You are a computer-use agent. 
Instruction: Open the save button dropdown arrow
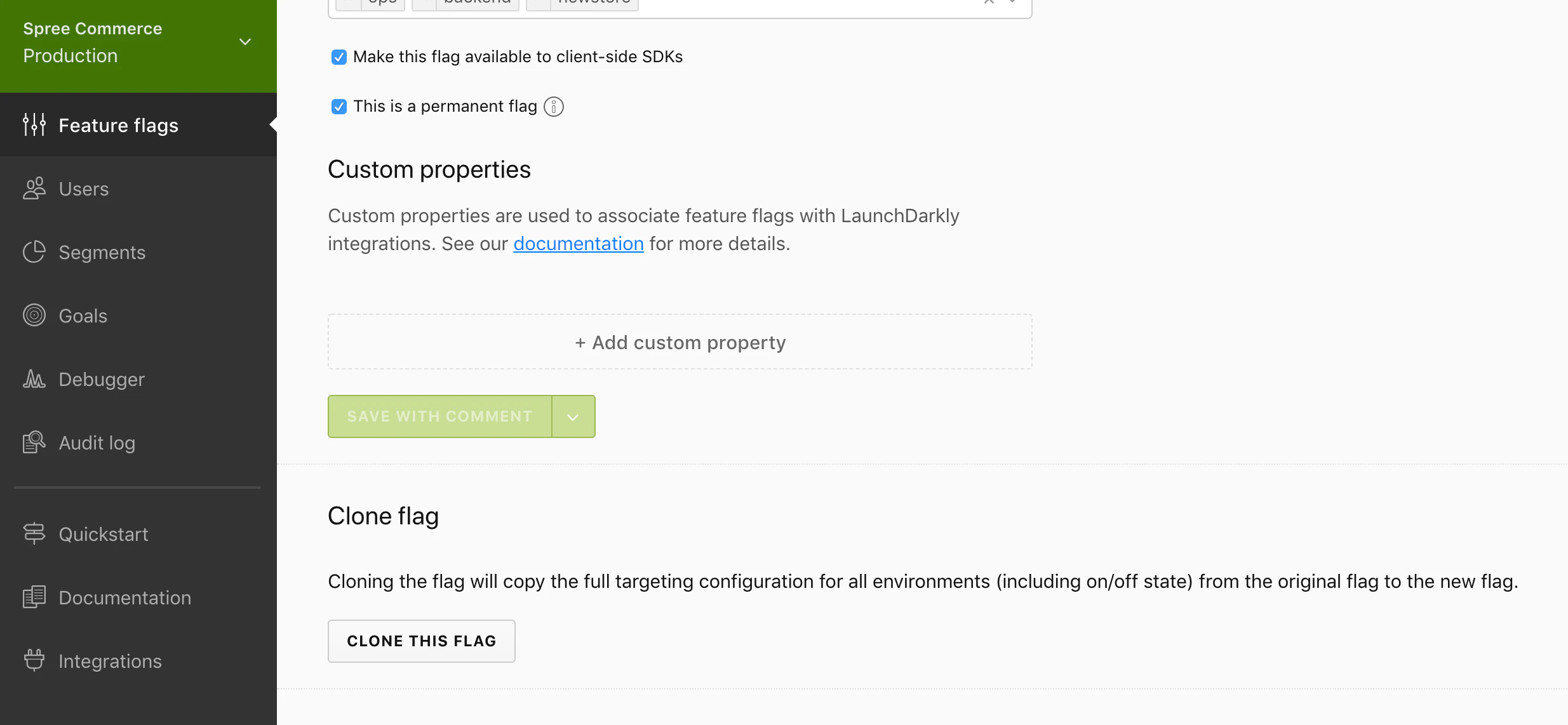pos(572,416)
